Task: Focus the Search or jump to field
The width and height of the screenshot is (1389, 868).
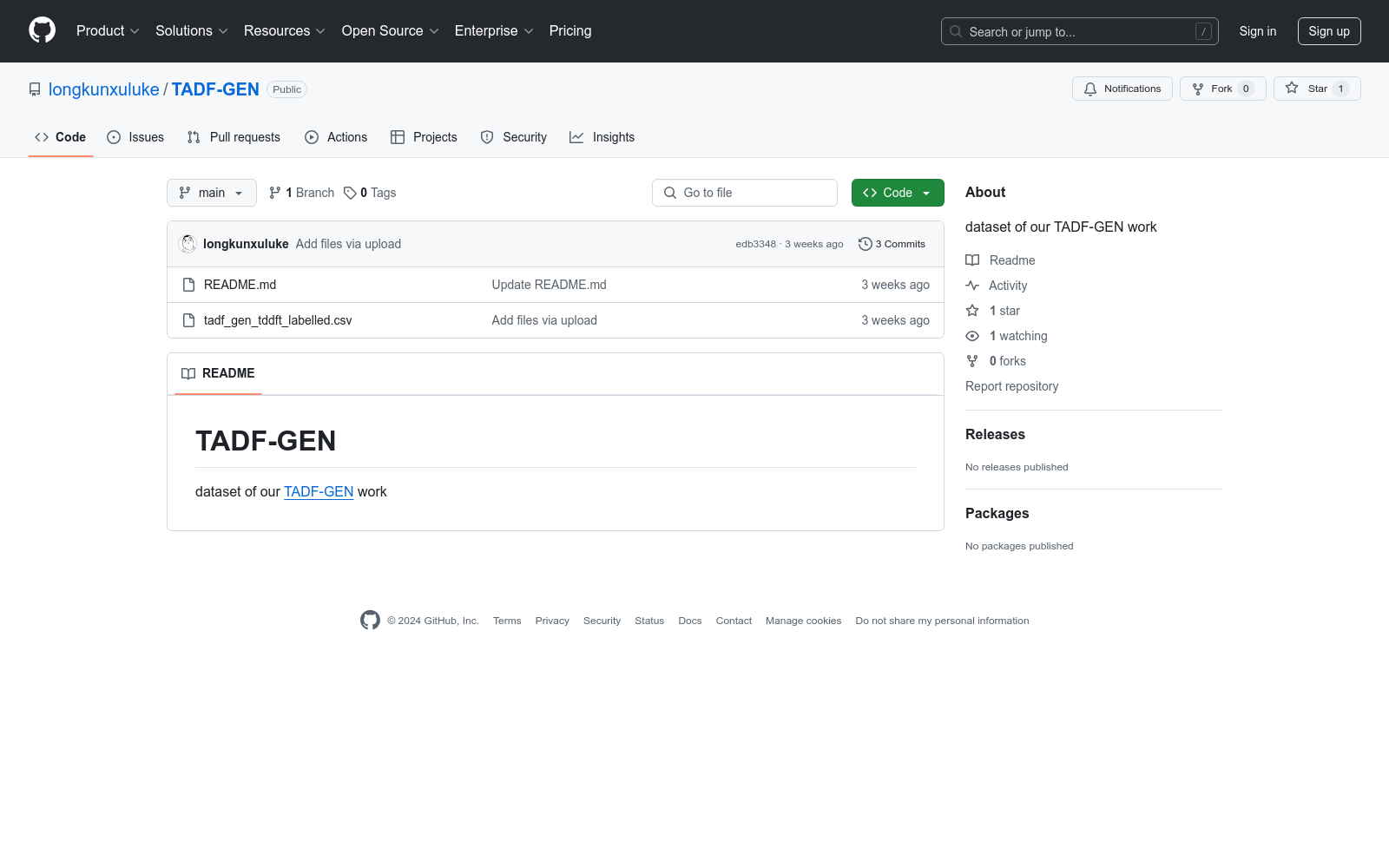Action: pyautogui.click(x=1080, y=31)
